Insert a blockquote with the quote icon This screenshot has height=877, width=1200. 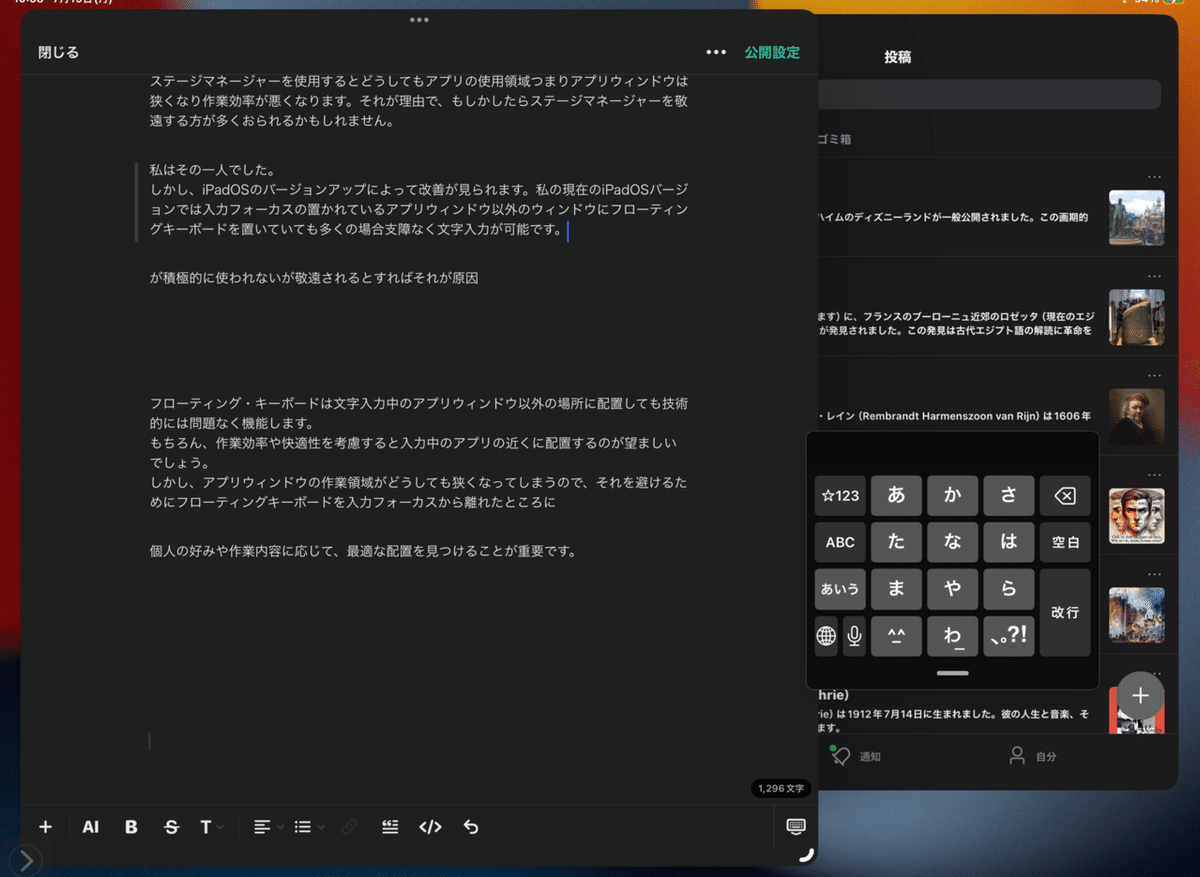[x=390, y=827]
